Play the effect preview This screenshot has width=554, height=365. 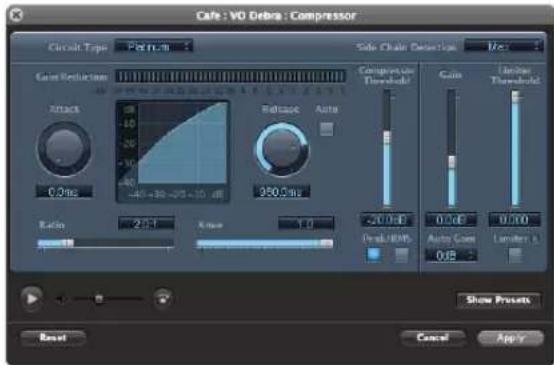(x=32, y=299)
